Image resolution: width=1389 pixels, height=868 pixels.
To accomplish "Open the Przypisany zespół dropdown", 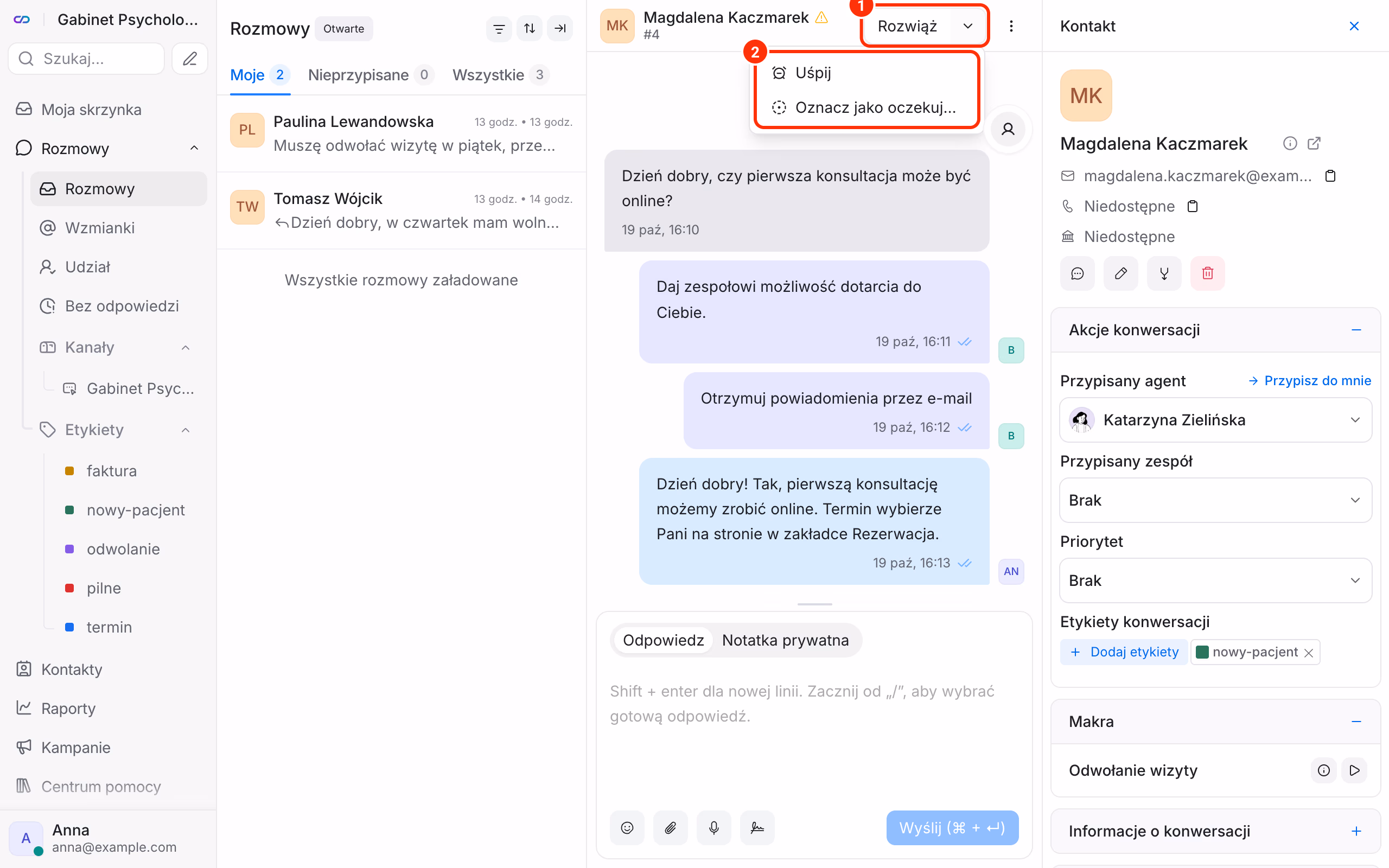I will (1216, 500).
